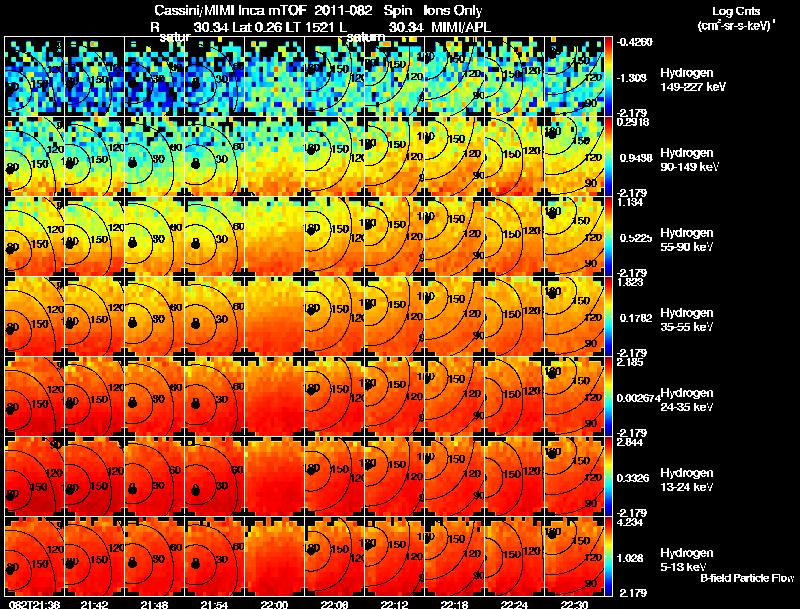Click the '1.028' color scale value
800x609 pixels.
tap(630, 558)
